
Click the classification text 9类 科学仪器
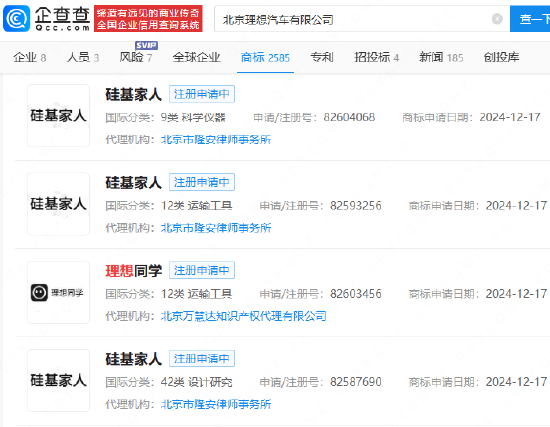[193, 118]
